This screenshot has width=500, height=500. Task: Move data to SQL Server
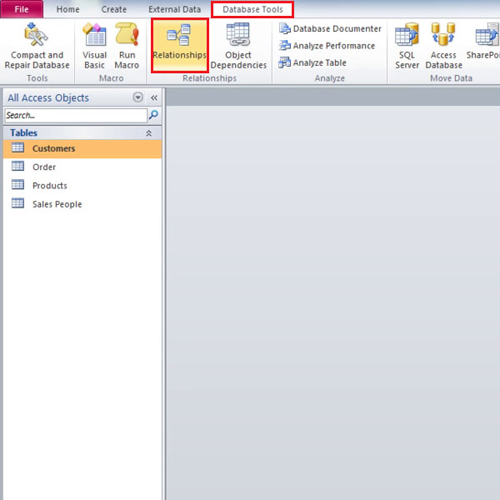407,46
